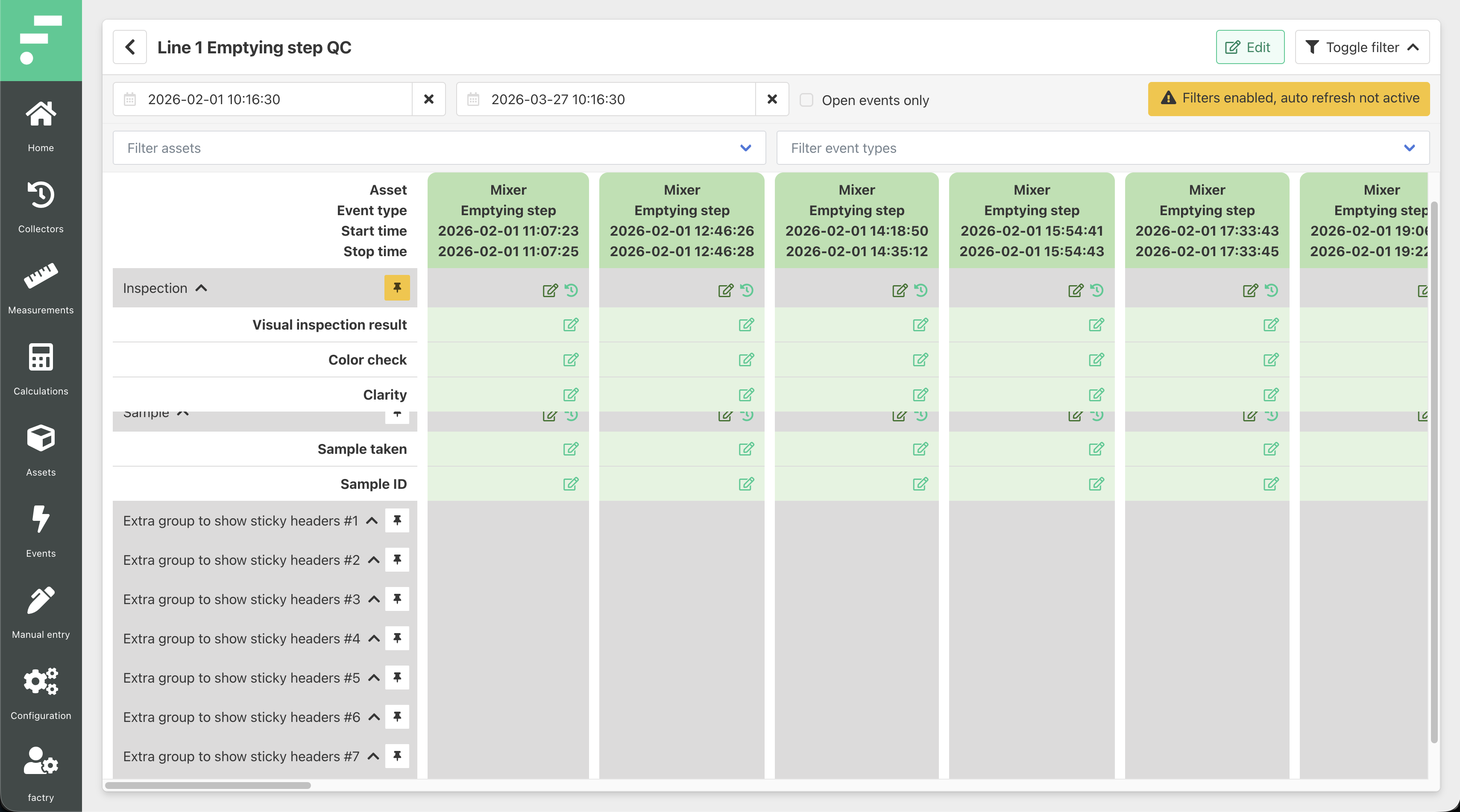Click the horizontal scrollbar at bottom

click(x=208, y=786)
